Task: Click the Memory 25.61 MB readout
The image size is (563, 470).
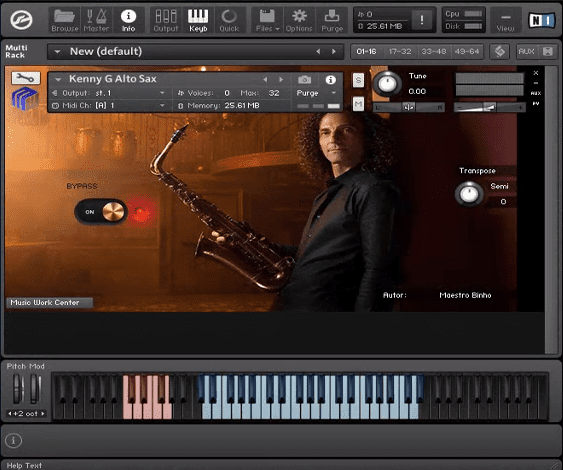Action: pos(242,106)
